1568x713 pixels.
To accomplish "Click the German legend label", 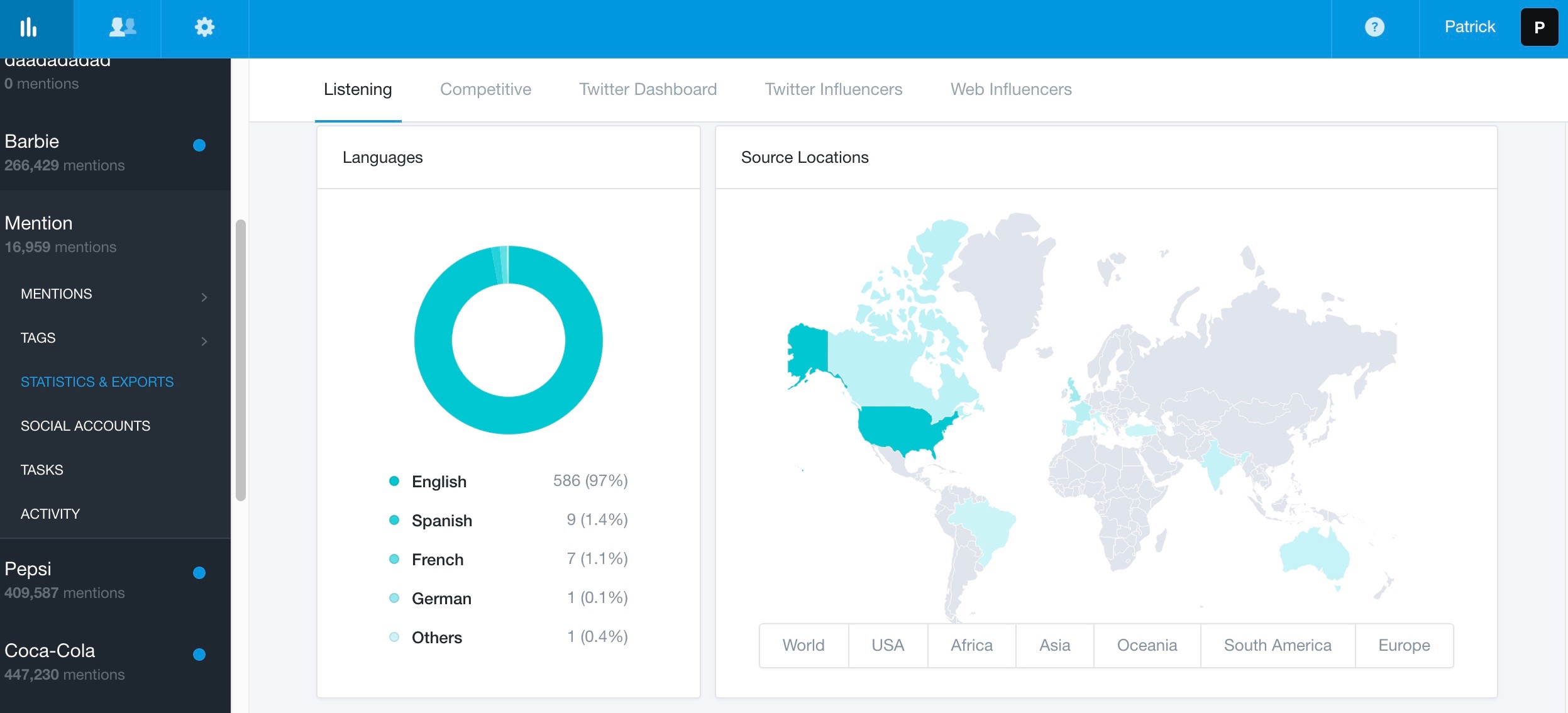I will 441,599.
